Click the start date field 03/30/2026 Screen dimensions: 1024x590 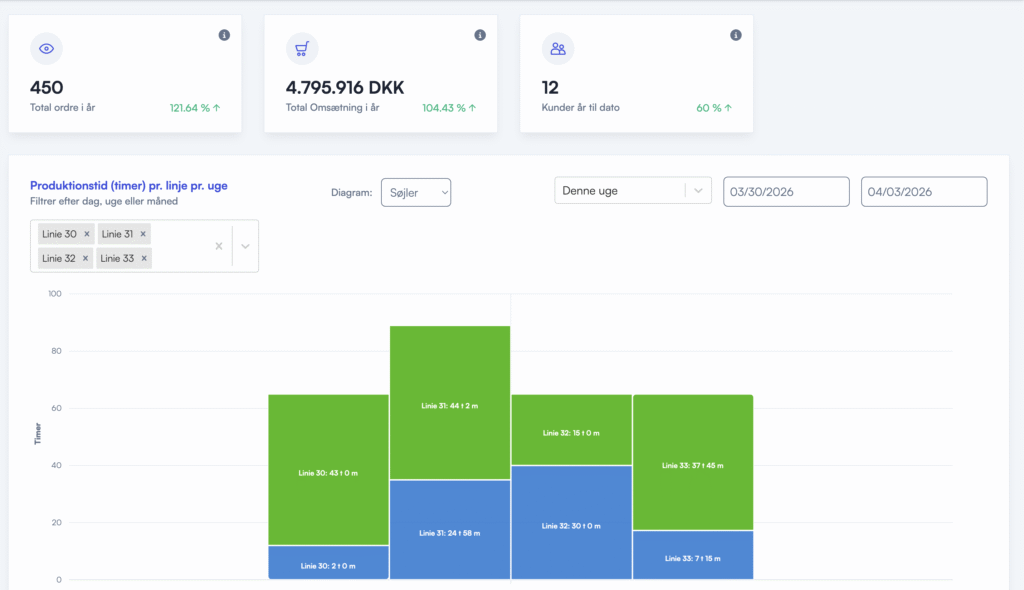(786, 192)
